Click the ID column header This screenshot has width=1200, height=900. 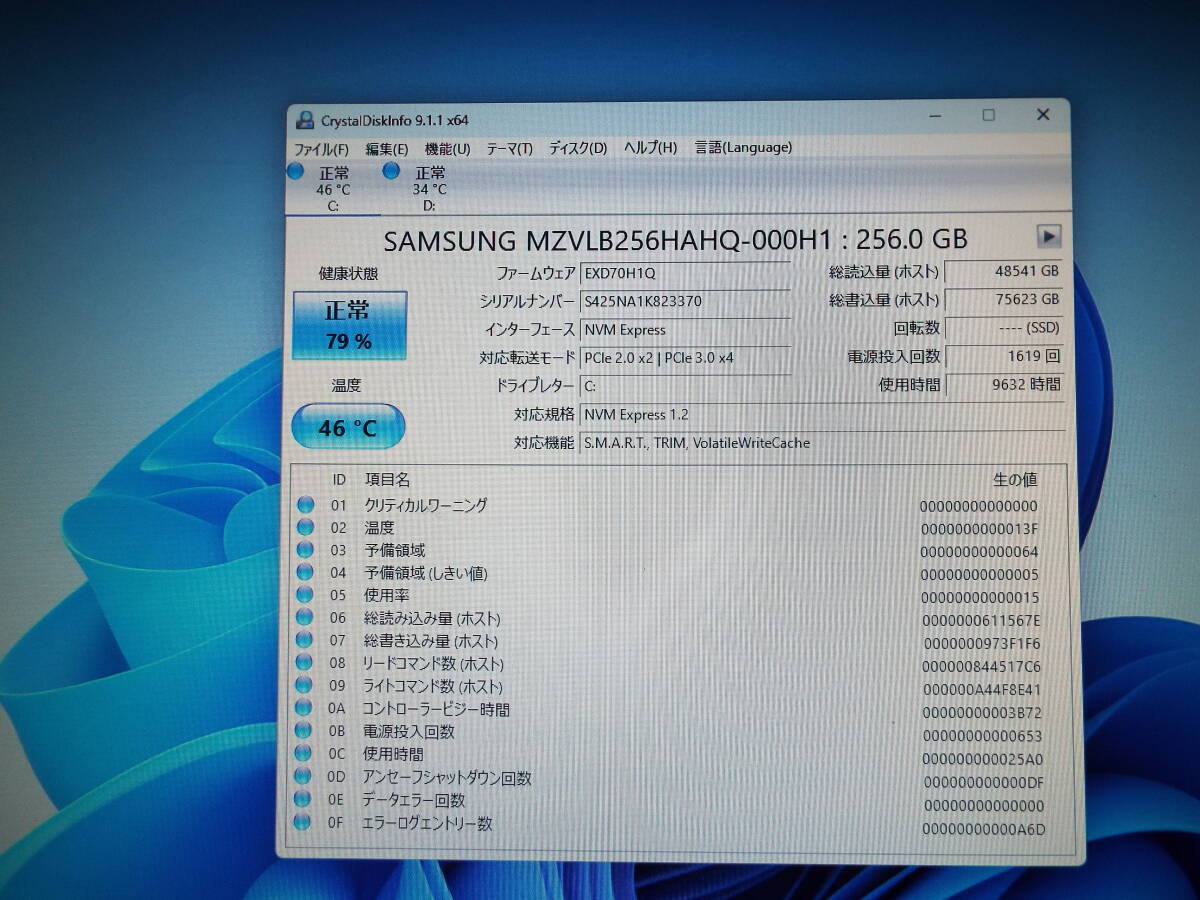point(339,480)
